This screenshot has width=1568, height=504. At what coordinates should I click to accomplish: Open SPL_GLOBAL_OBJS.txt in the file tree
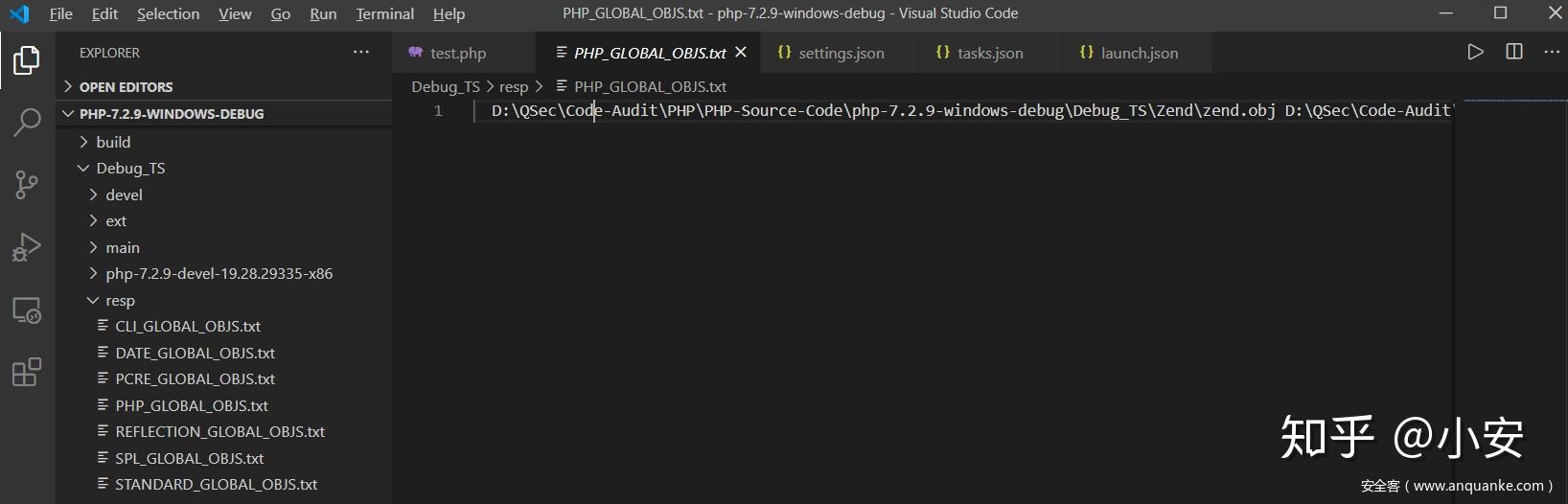pyautogui.click(x=189, y=459)
